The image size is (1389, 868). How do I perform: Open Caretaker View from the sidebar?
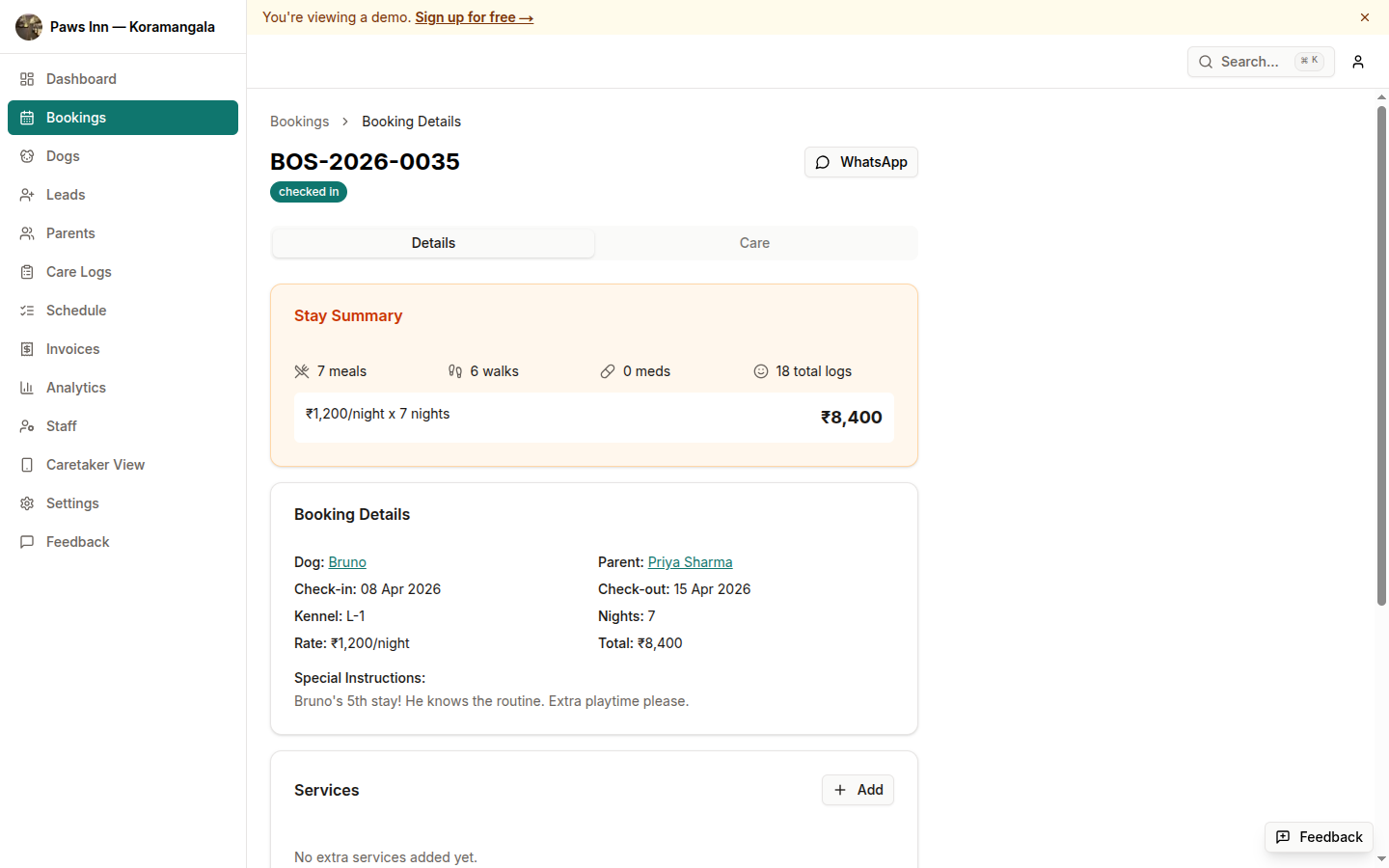[x=28, y=464]
